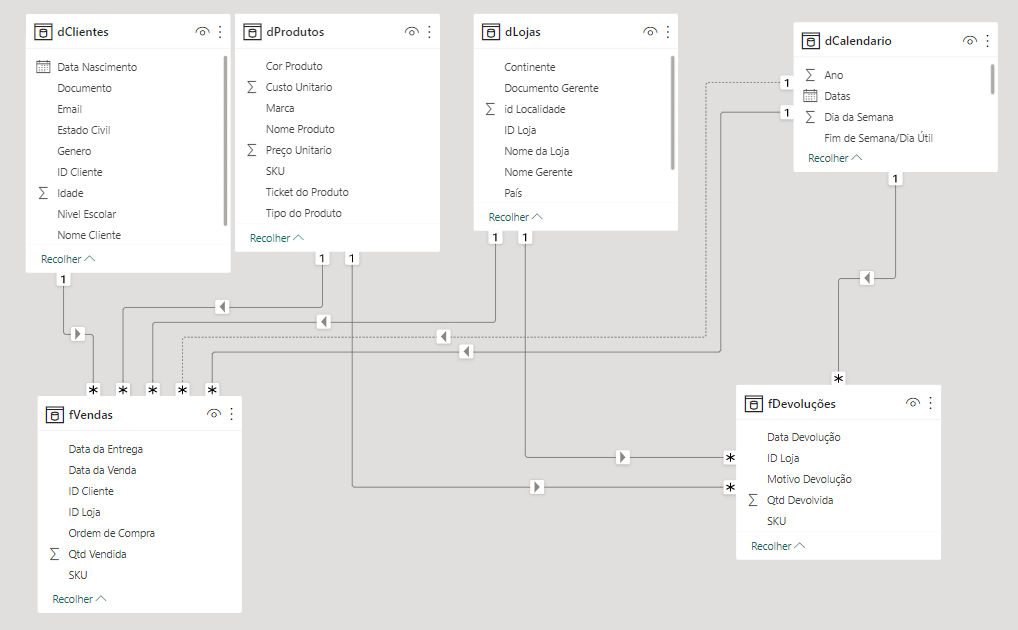This screenshot has width=1018, height=630.
Task: Click the dCalendario table icon
Action: (810, 41)
